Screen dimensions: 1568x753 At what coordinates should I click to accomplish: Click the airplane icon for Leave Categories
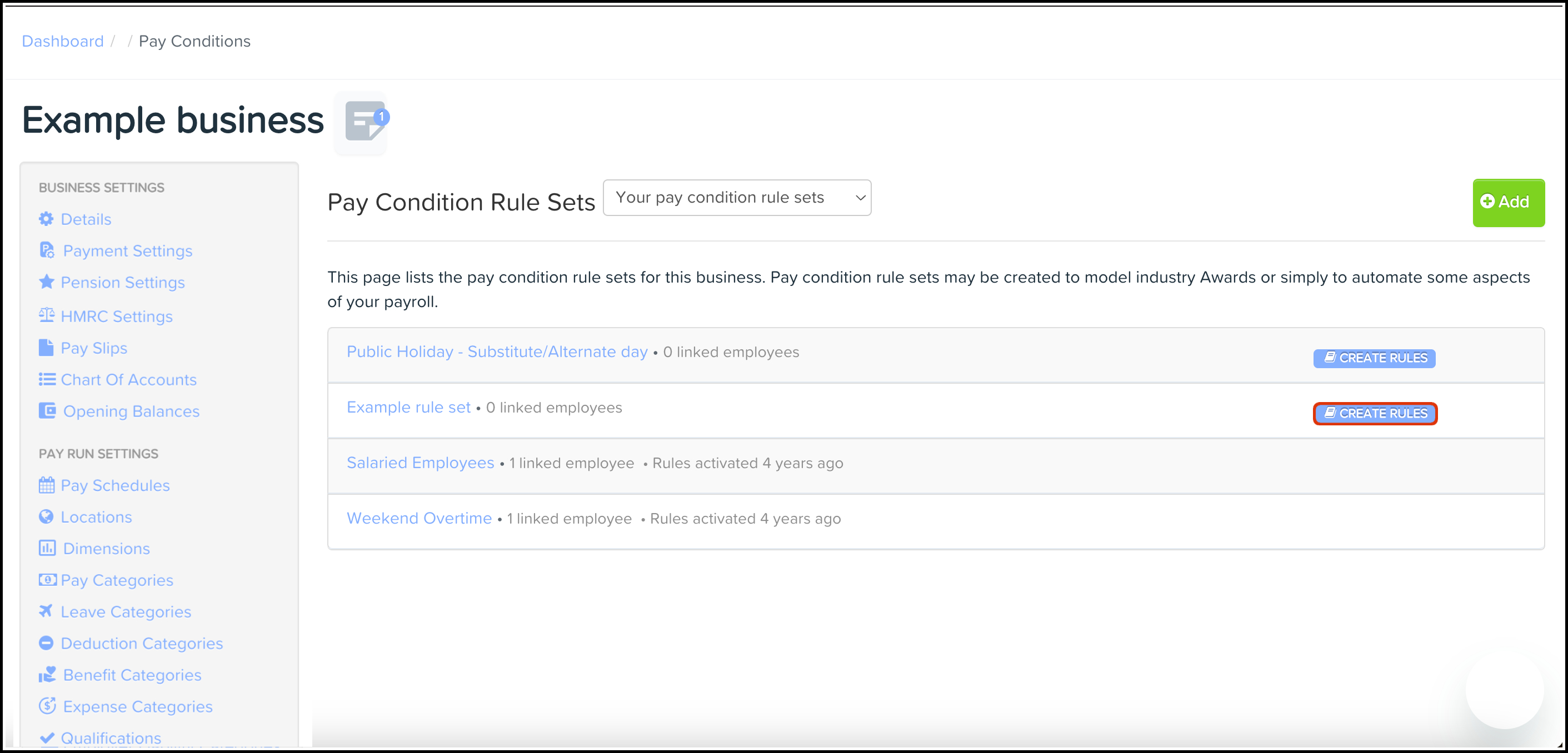click(x=46, y=611)
